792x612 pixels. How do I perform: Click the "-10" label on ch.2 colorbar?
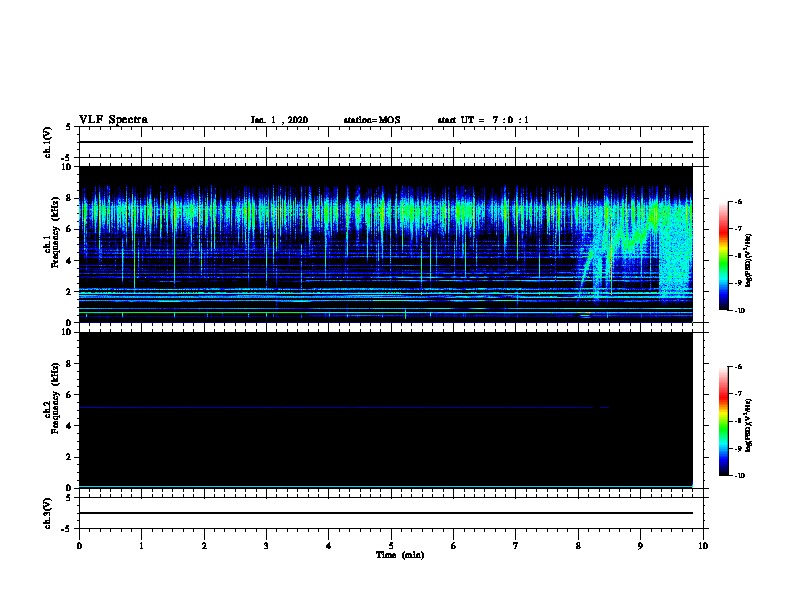(x=739, y=476)
